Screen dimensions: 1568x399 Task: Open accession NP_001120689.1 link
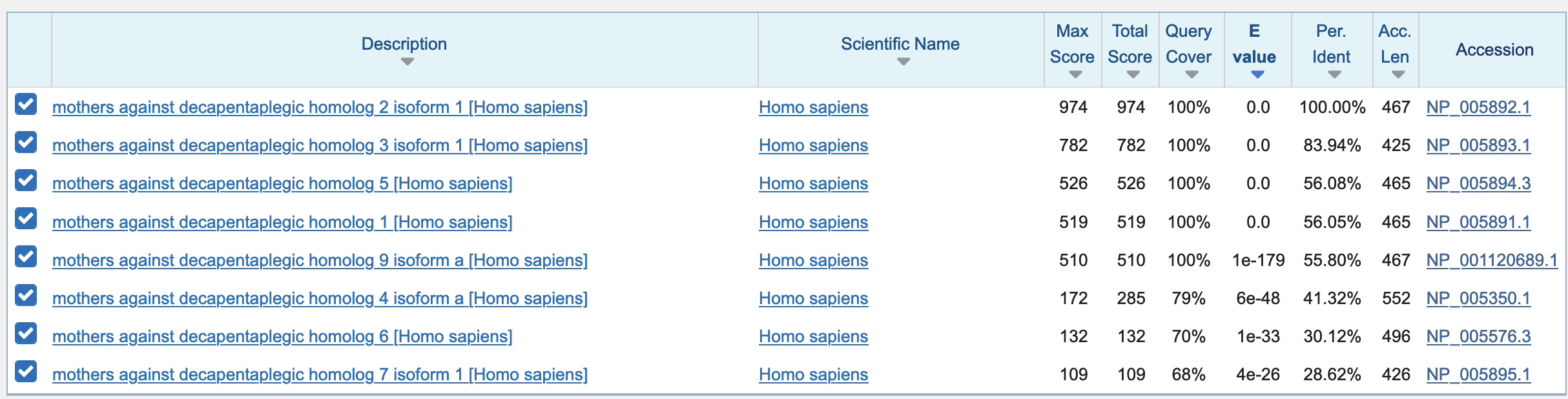click(1492, 260)
